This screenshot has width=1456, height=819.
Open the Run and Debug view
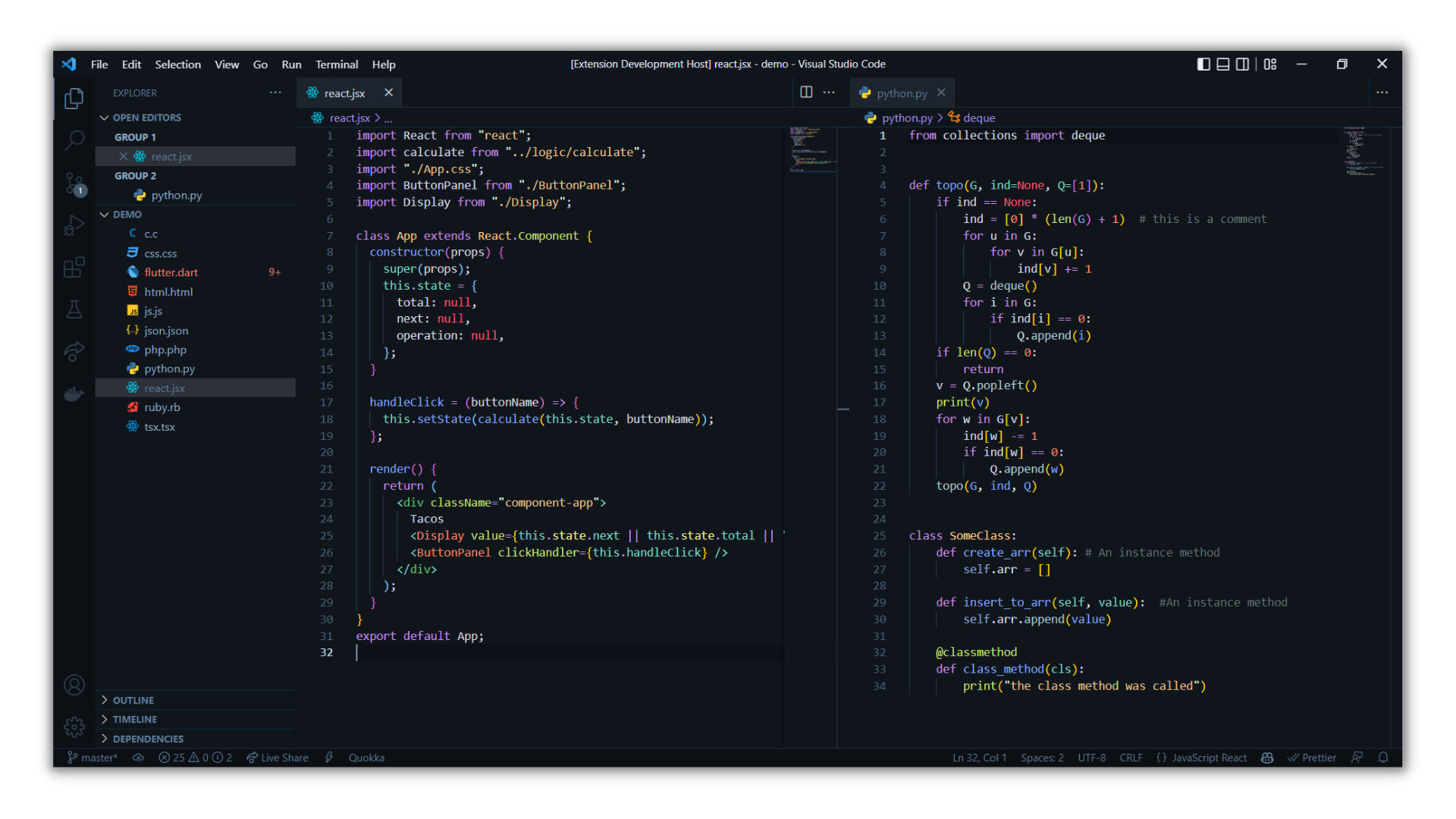(x=74, y=225)
